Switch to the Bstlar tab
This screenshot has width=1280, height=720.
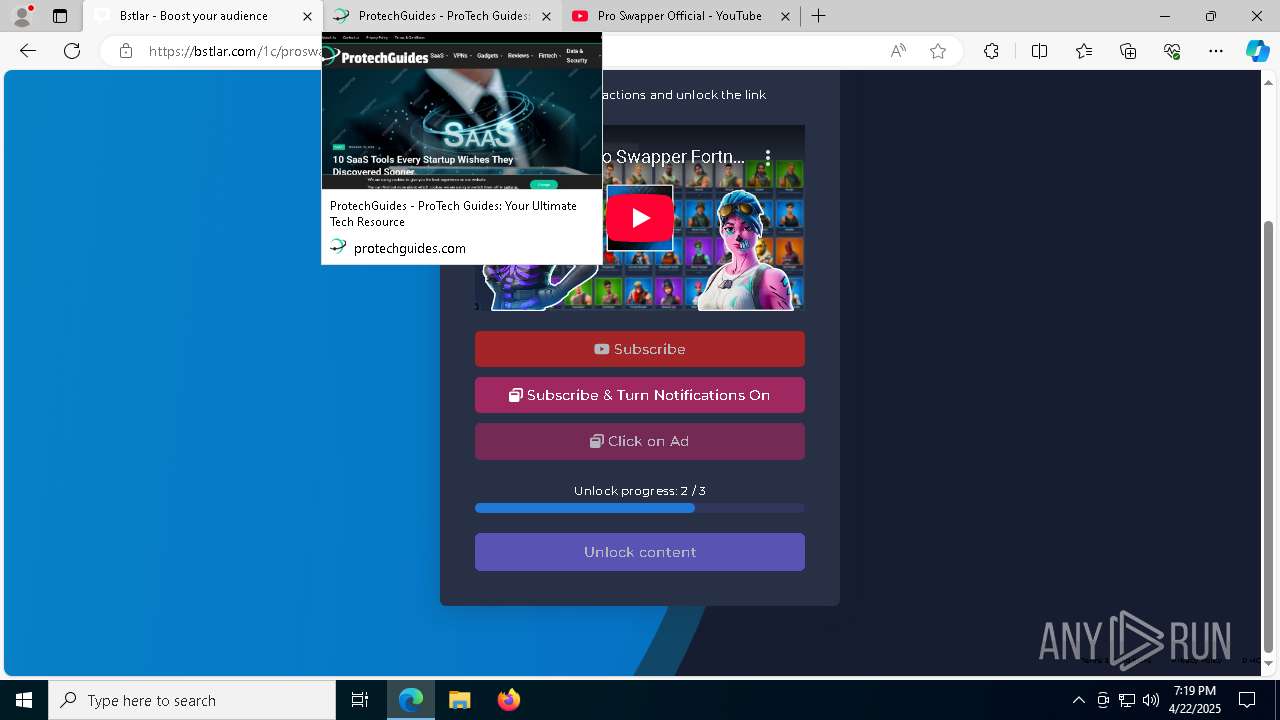203,16
